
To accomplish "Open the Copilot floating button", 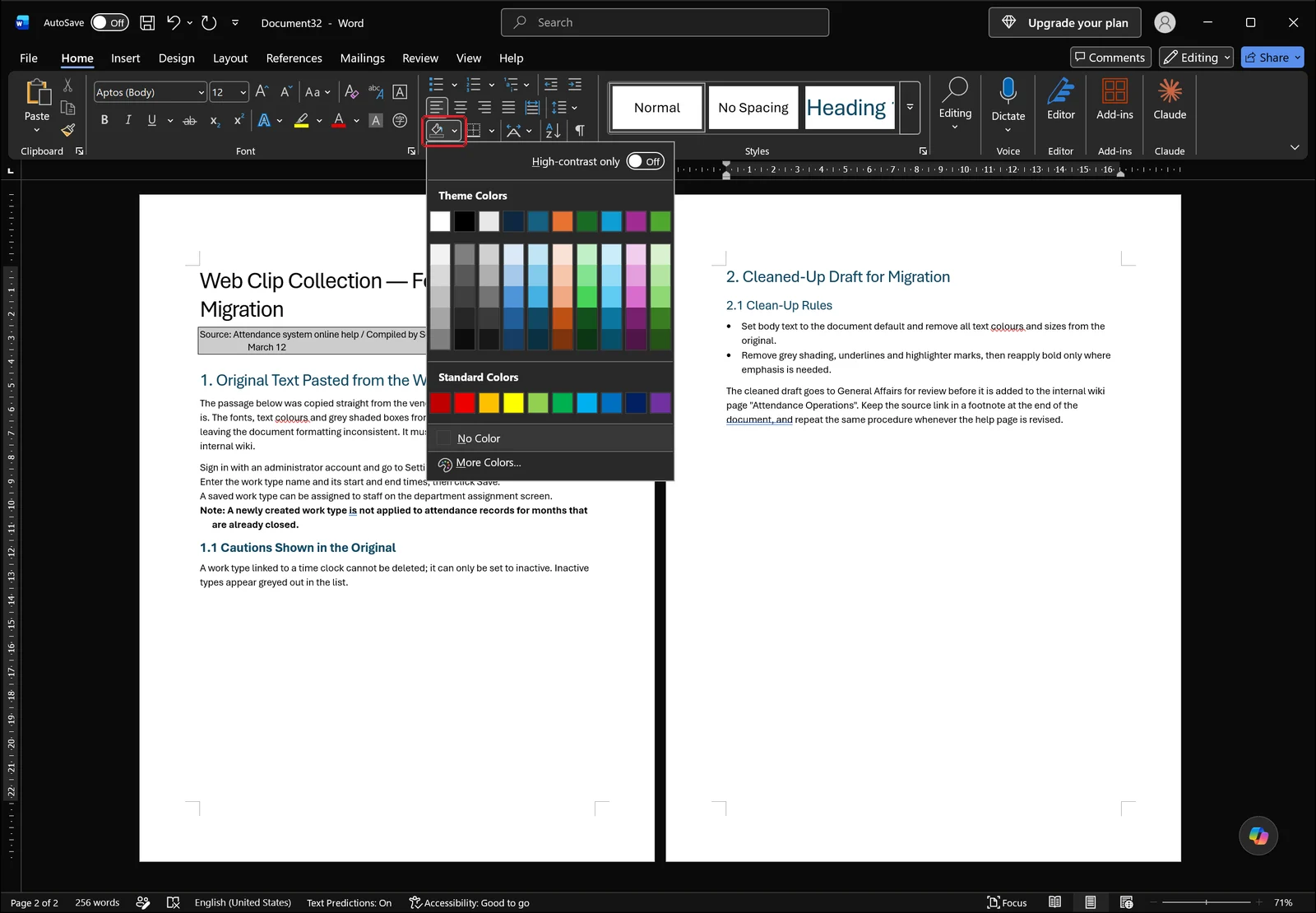I will pyautogui.click(x=1258, y=836).
